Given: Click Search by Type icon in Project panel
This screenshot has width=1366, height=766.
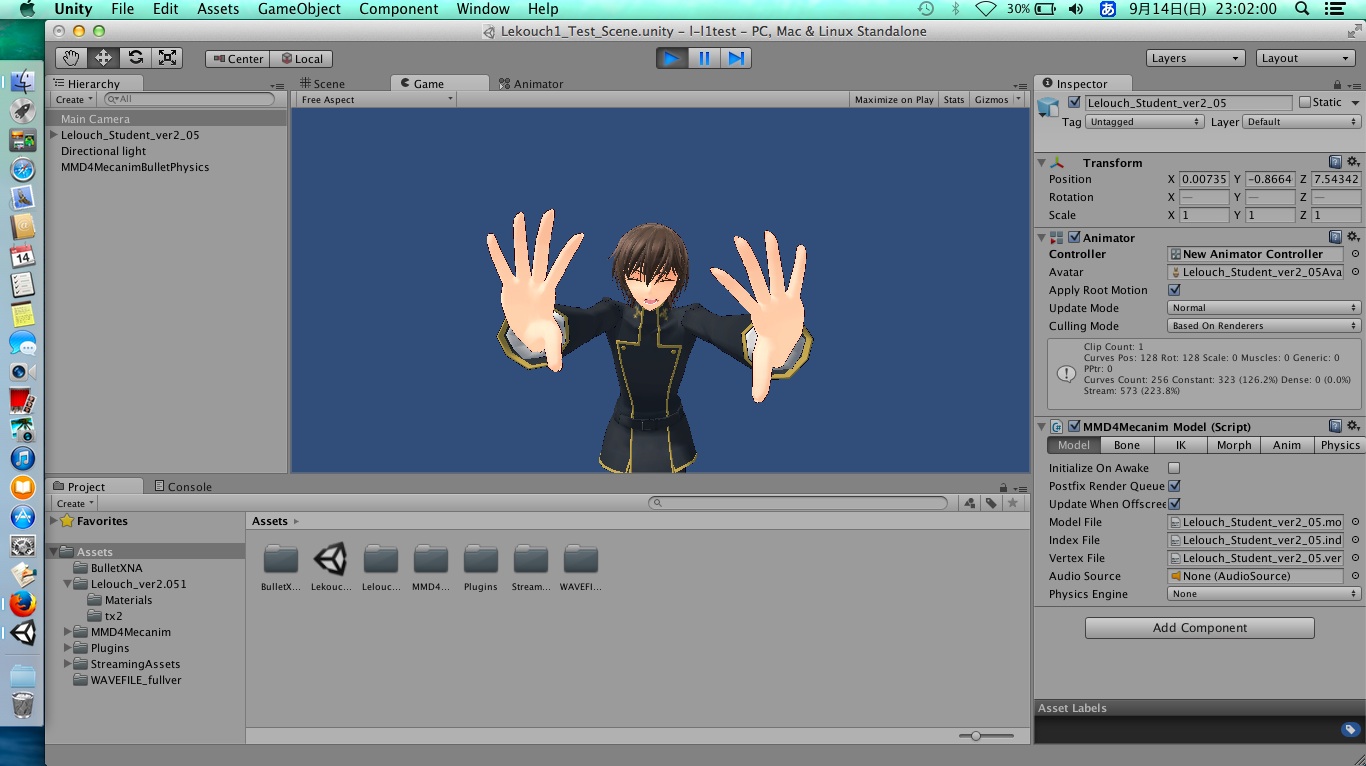Looking at the screenshot, I should (969, 503).
